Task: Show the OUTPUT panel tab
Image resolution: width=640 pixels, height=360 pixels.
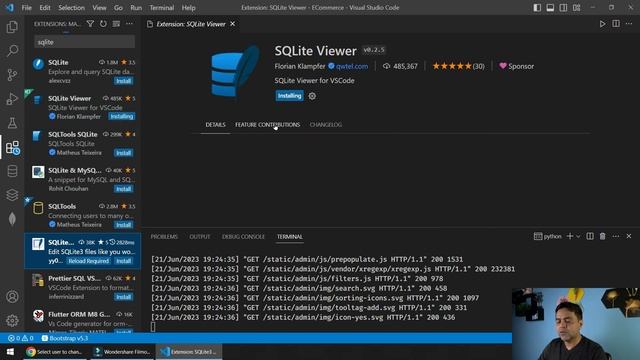Action: [x=200, y=237]
